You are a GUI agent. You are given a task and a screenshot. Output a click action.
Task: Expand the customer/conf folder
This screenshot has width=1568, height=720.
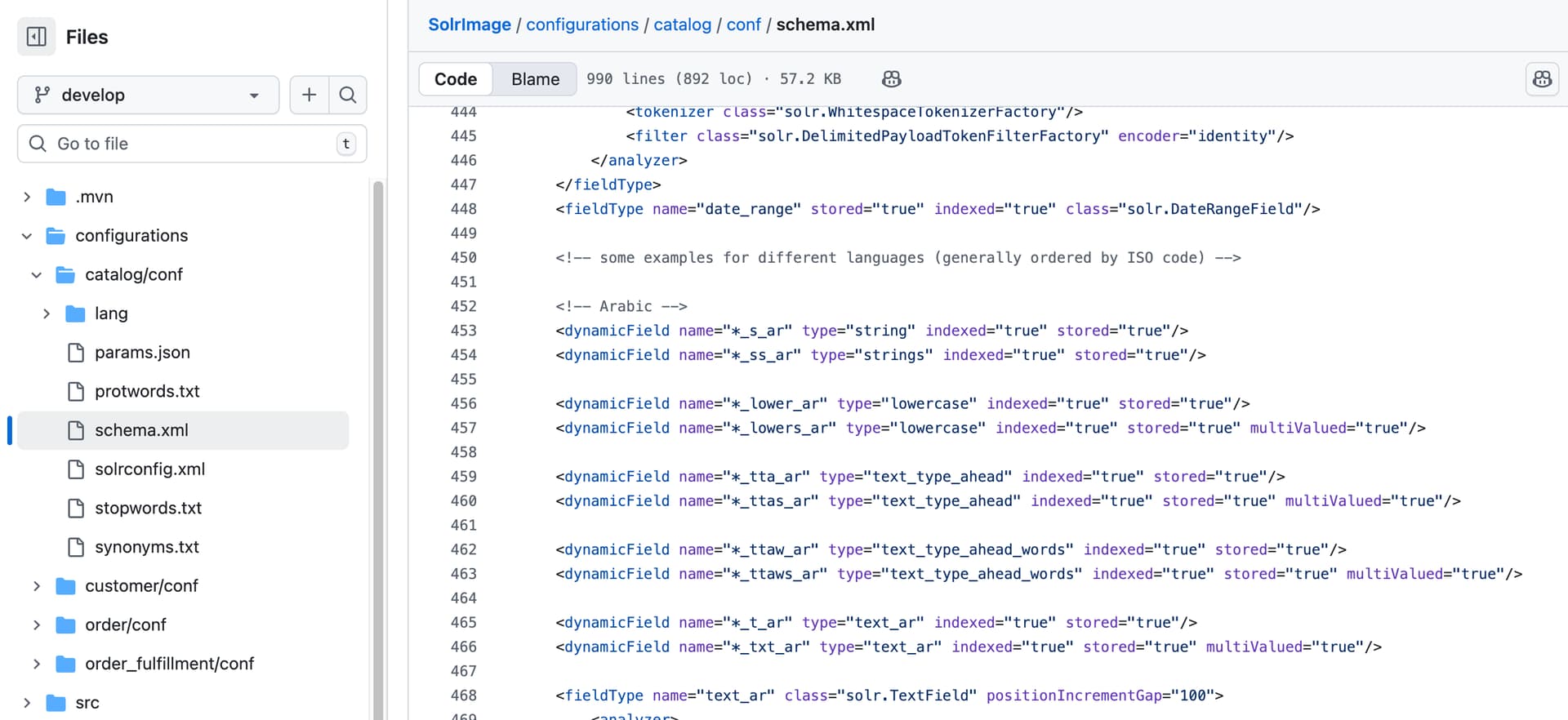[x=37, y=586]
